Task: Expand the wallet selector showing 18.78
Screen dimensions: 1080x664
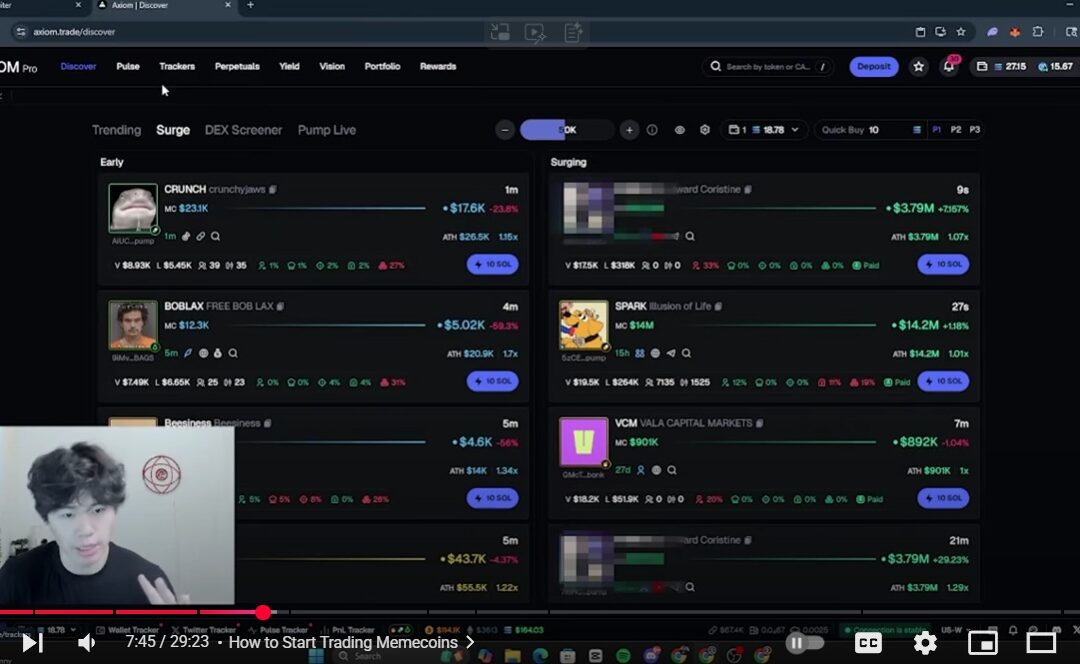Action: pyautogui.click(x=764, y=129)
